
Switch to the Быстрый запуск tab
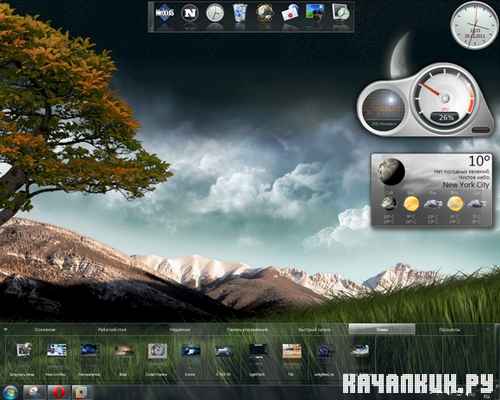click(x=314, y=330)
